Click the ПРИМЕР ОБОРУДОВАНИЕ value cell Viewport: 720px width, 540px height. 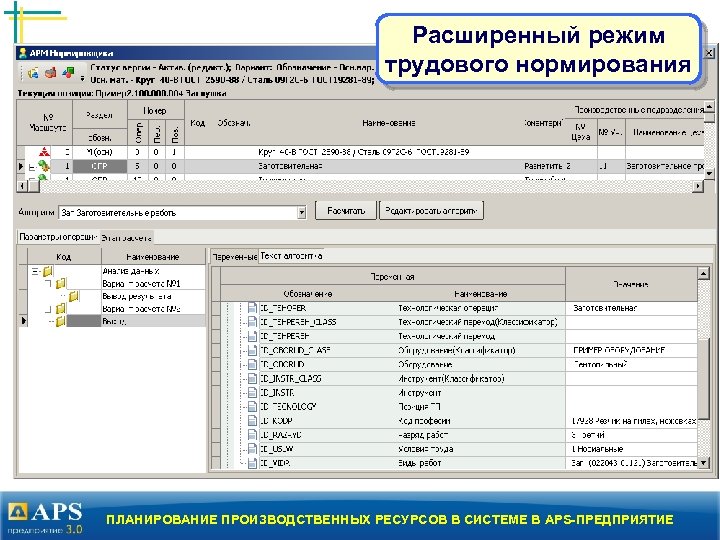point(631,350)
